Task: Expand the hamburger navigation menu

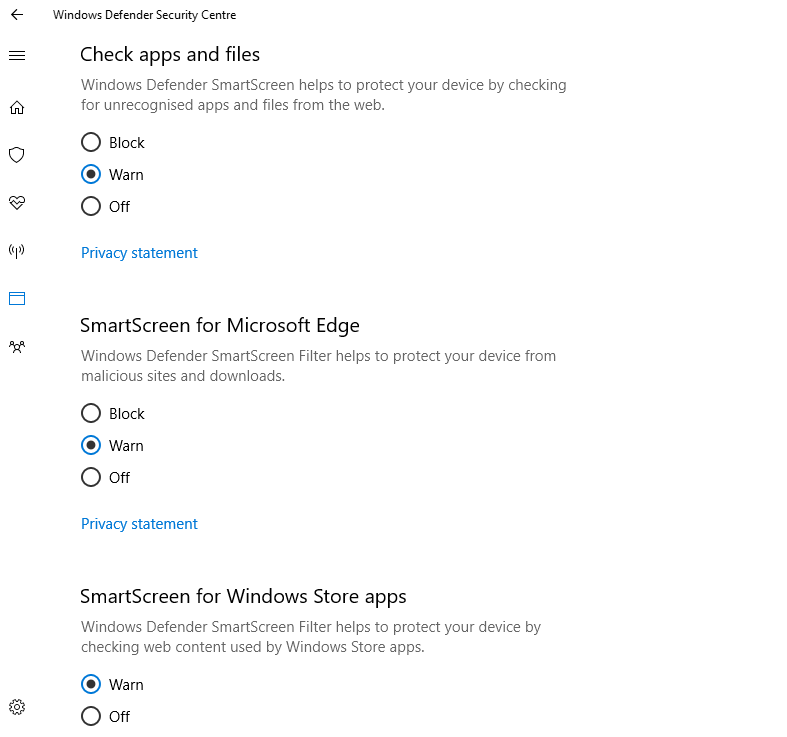Action: tap(17, 55)
